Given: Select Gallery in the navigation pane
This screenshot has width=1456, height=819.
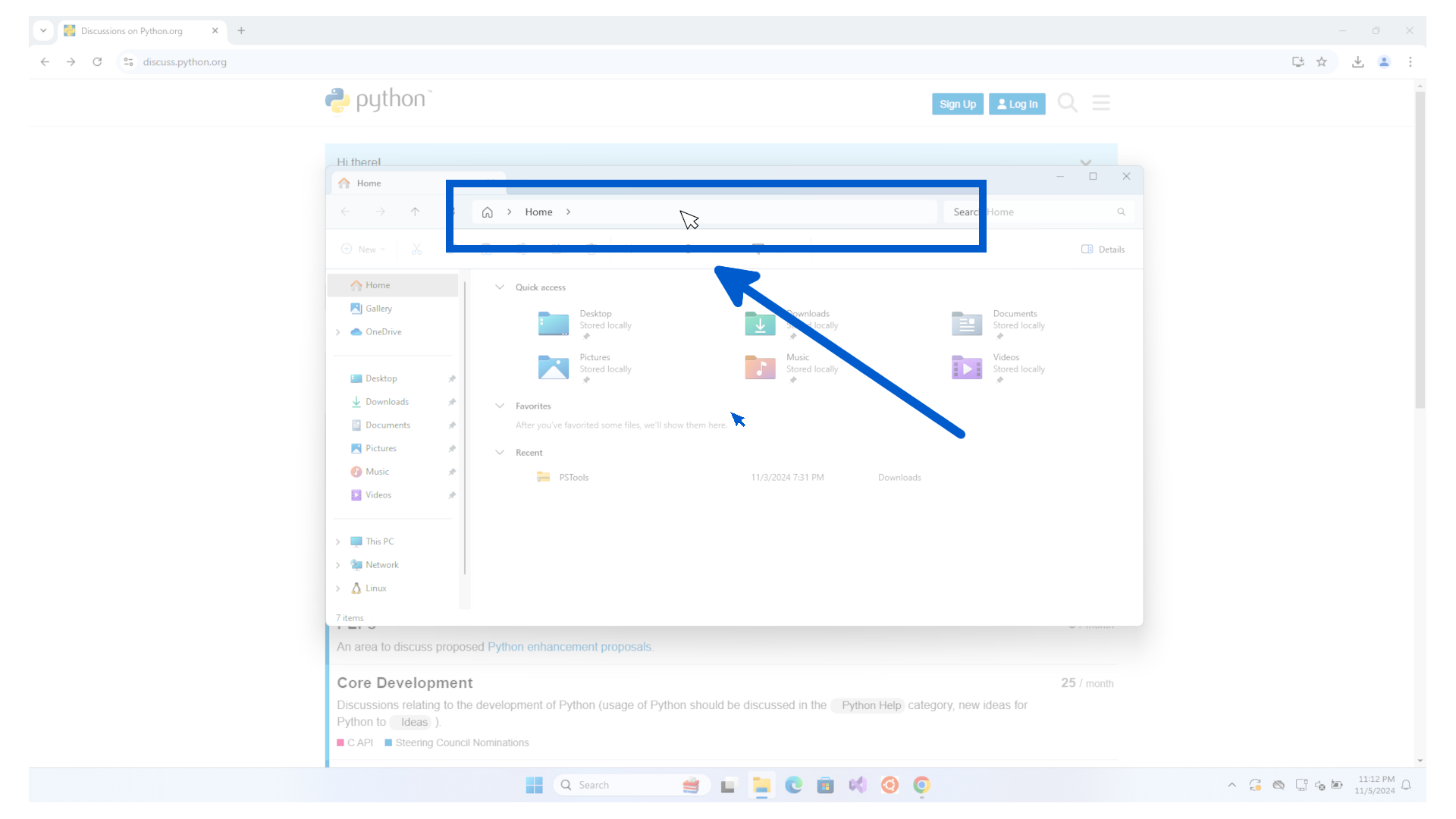Looking at the screenshot, I should (x=378, y=309).
